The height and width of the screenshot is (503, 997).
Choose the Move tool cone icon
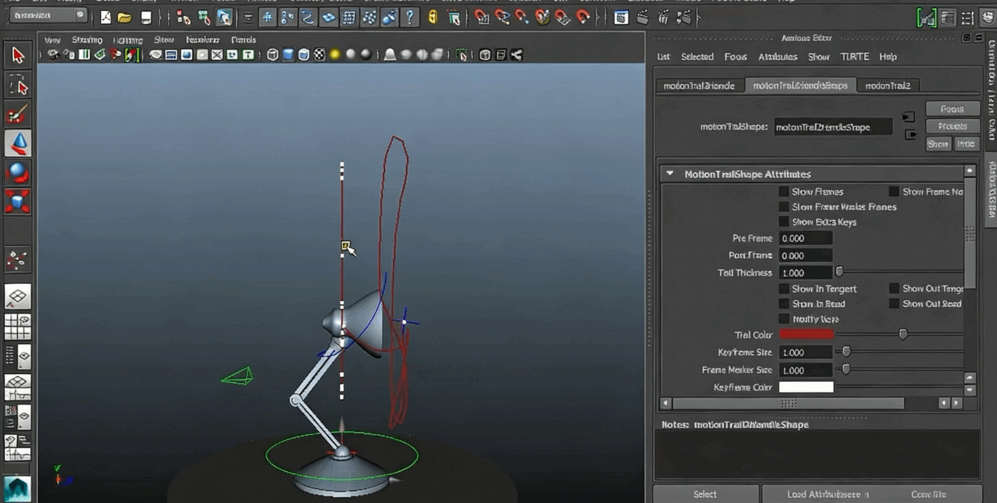click(x=17, y=143)
